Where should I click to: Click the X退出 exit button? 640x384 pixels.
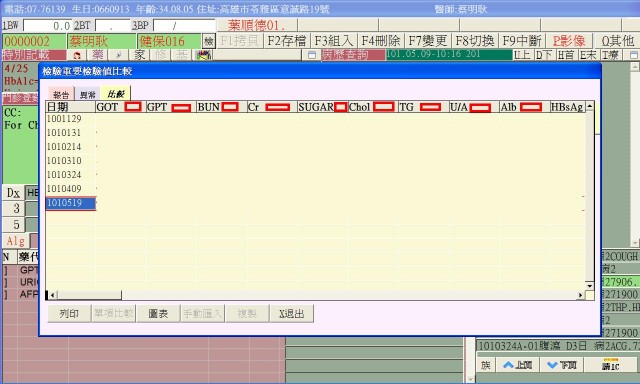[x=291, y=313]
